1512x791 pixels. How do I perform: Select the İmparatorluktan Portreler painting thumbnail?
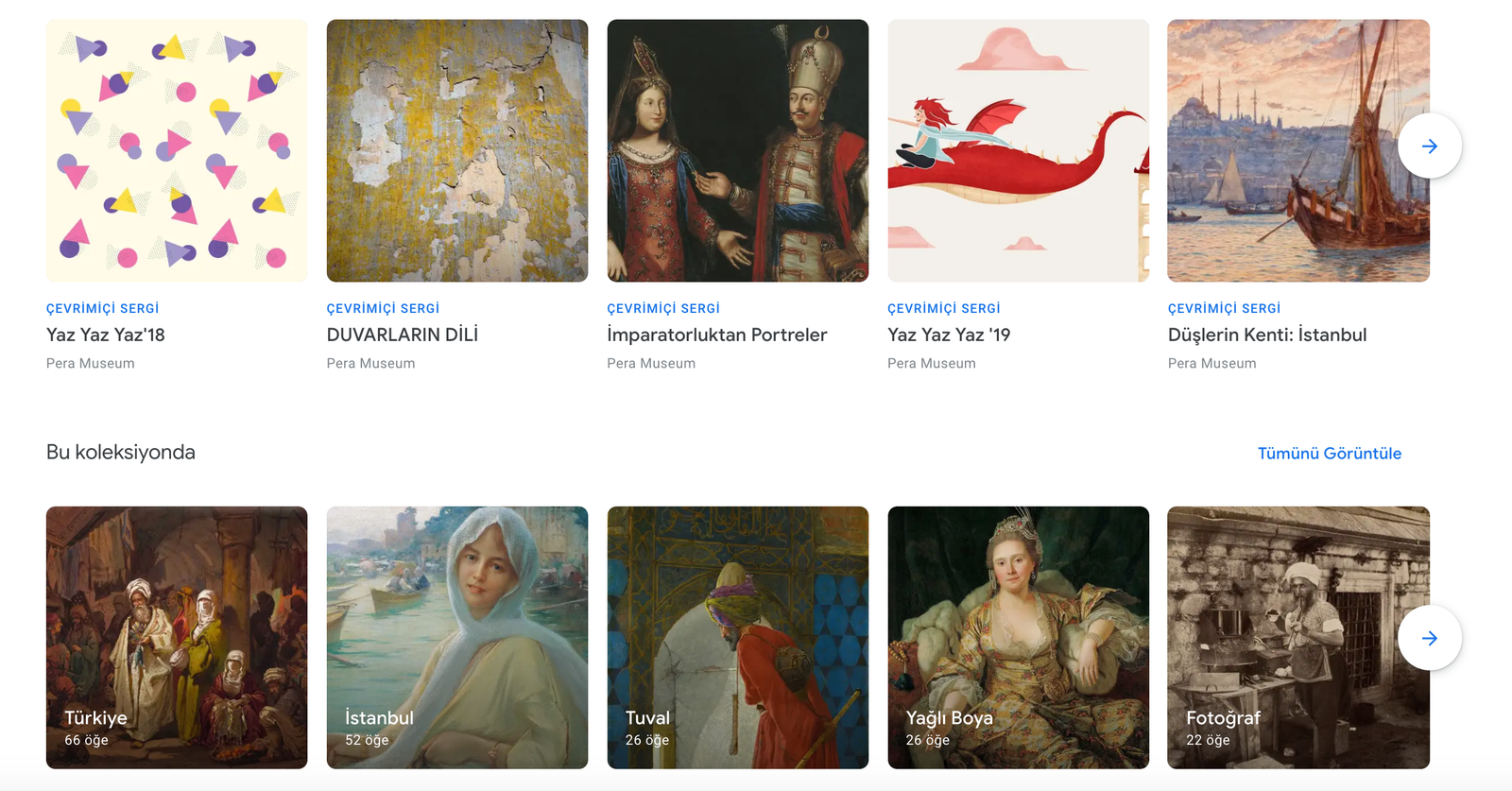coord(737,150)
